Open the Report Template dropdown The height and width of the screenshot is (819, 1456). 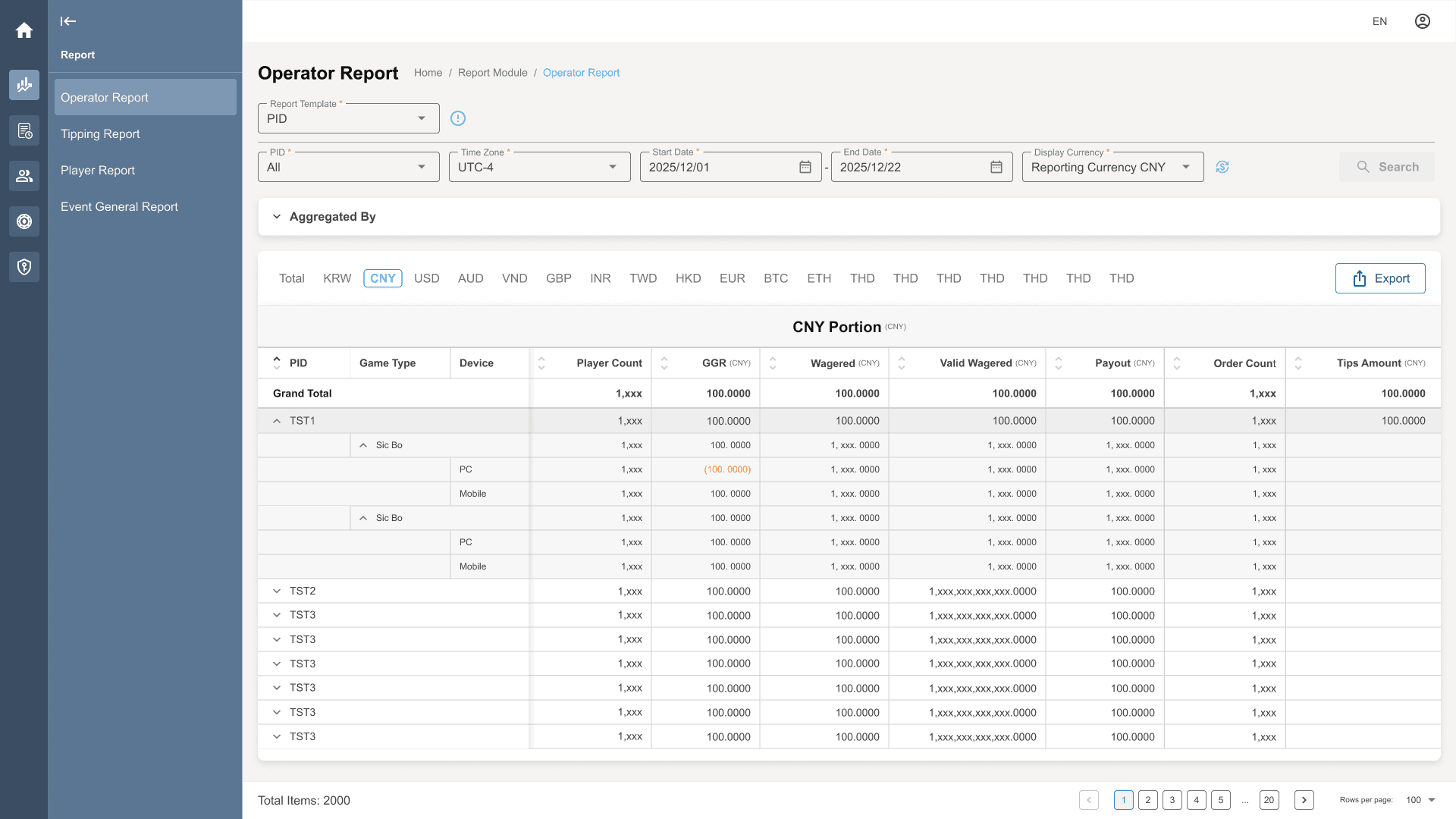pos(349,118)
